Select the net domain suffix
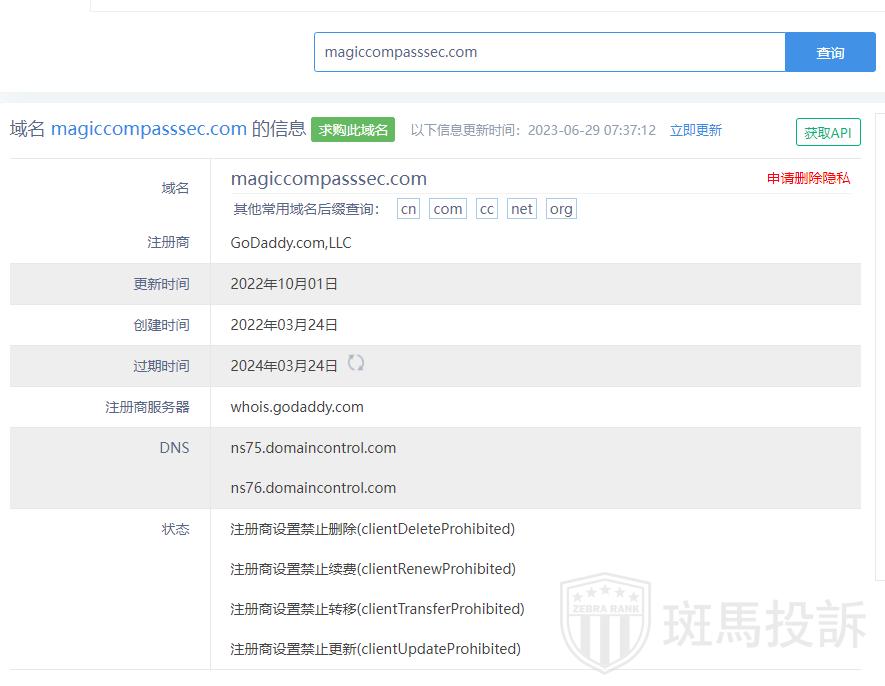Screen dimensions: 885x686 coord(522,209)
